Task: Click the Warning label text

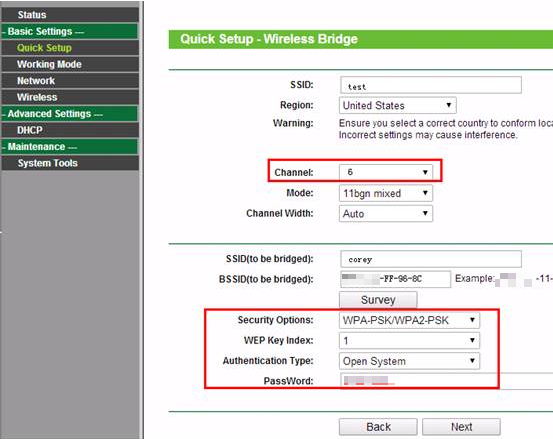Action: click(293, 123)
